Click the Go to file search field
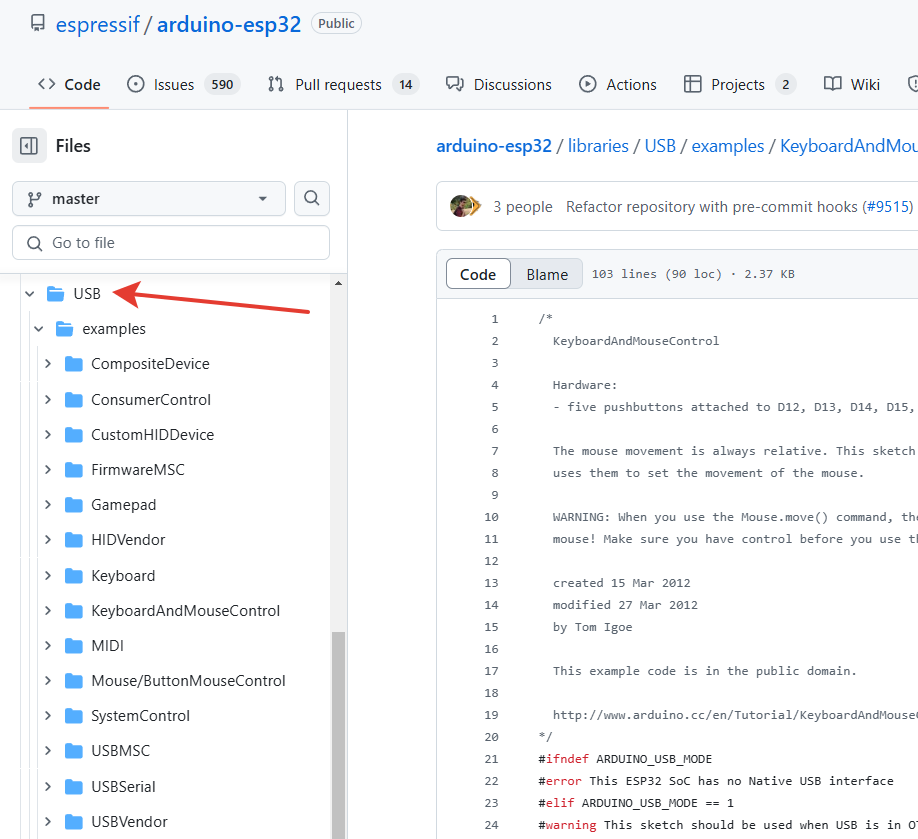Screen dimensions: 918x839 (171, 242)
